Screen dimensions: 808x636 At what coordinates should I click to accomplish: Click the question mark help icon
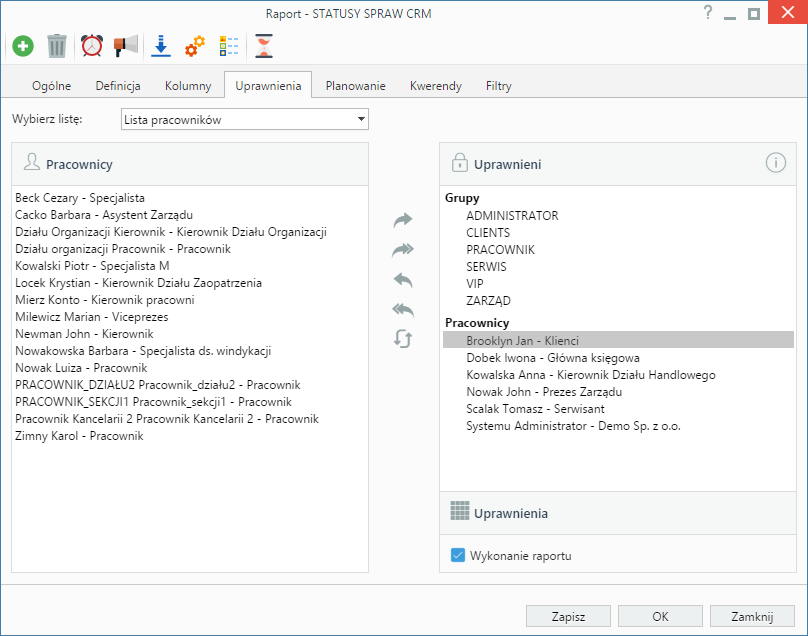coord(708,12)
